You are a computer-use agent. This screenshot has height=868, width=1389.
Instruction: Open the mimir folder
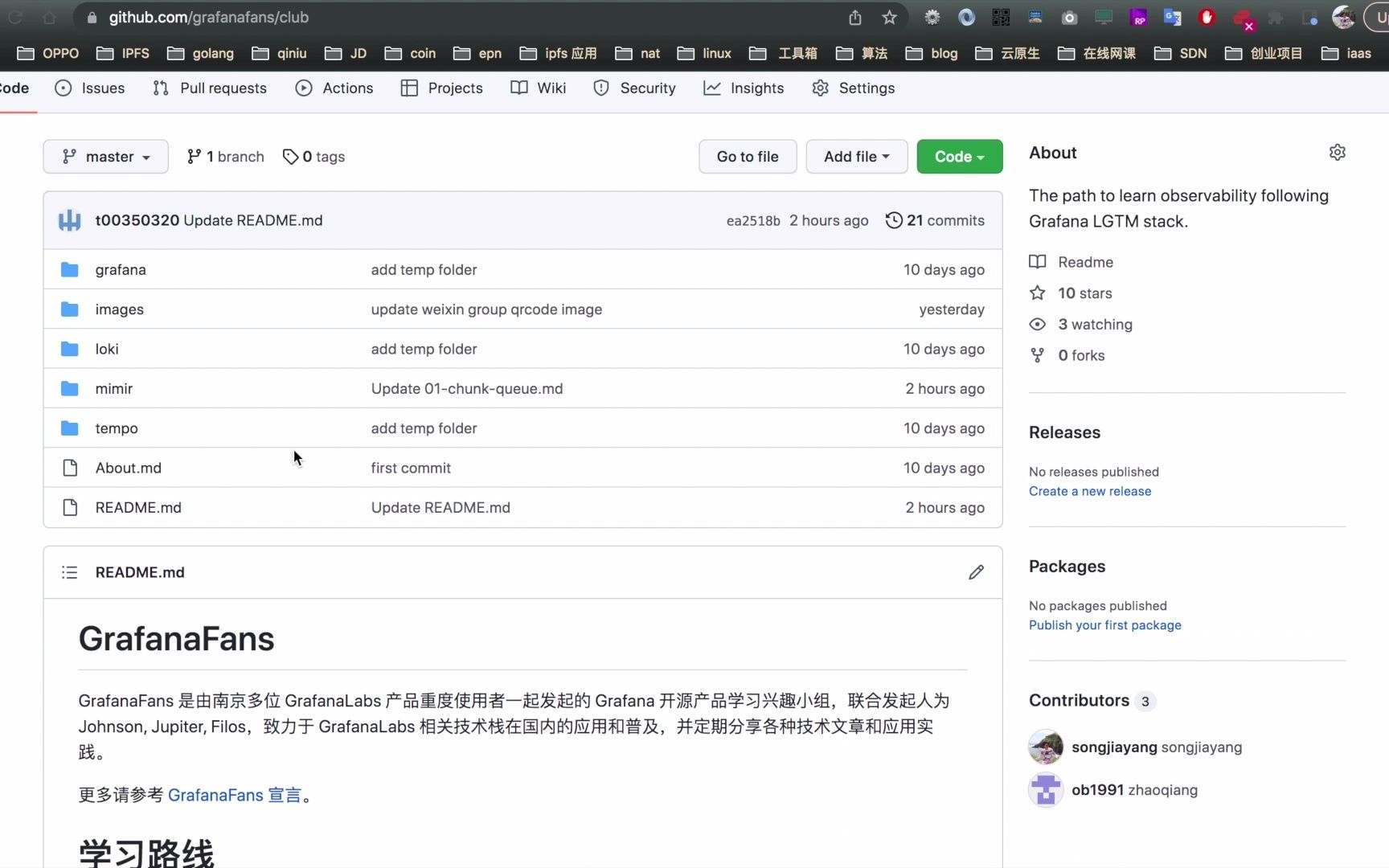point(114,389)
